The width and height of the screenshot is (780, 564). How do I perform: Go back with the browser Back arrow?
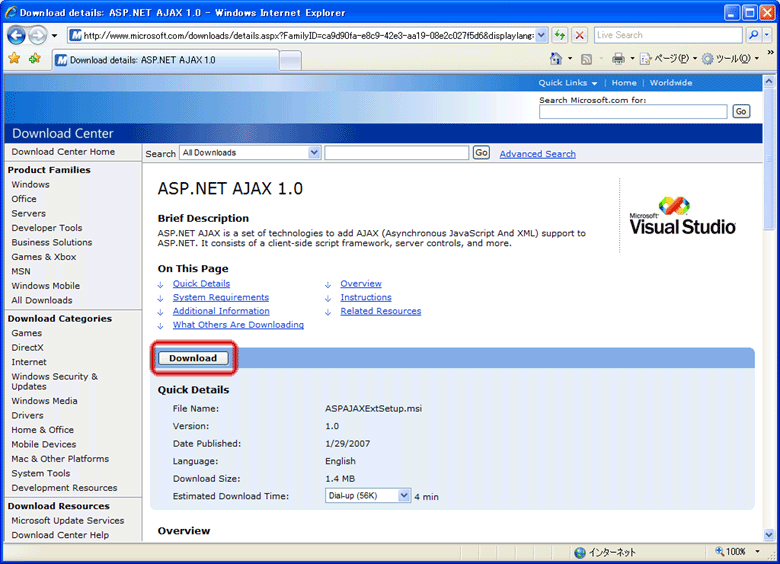(x=16, y=35)
